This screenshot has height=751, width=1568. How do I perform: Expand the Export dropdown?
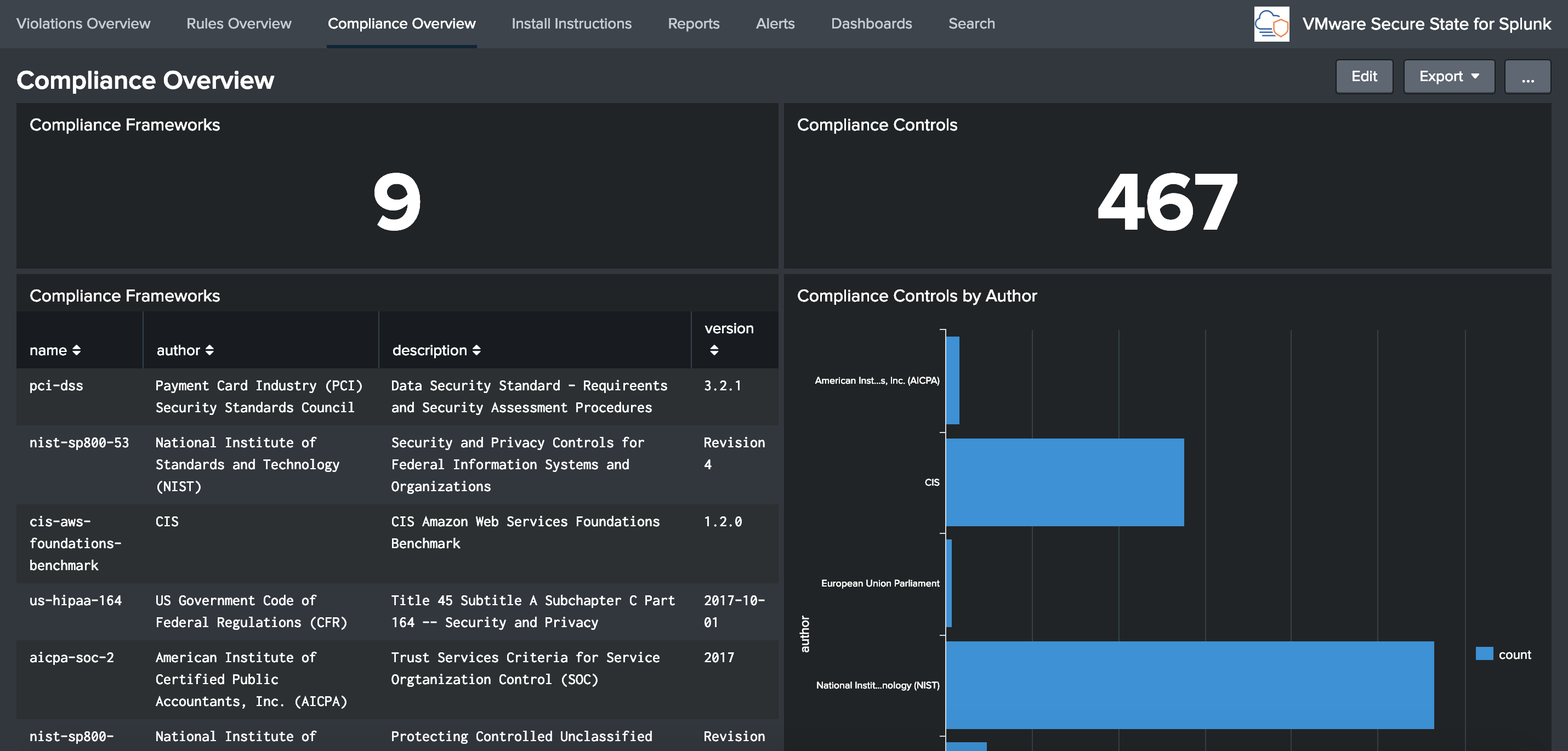tap(1448, 77)
